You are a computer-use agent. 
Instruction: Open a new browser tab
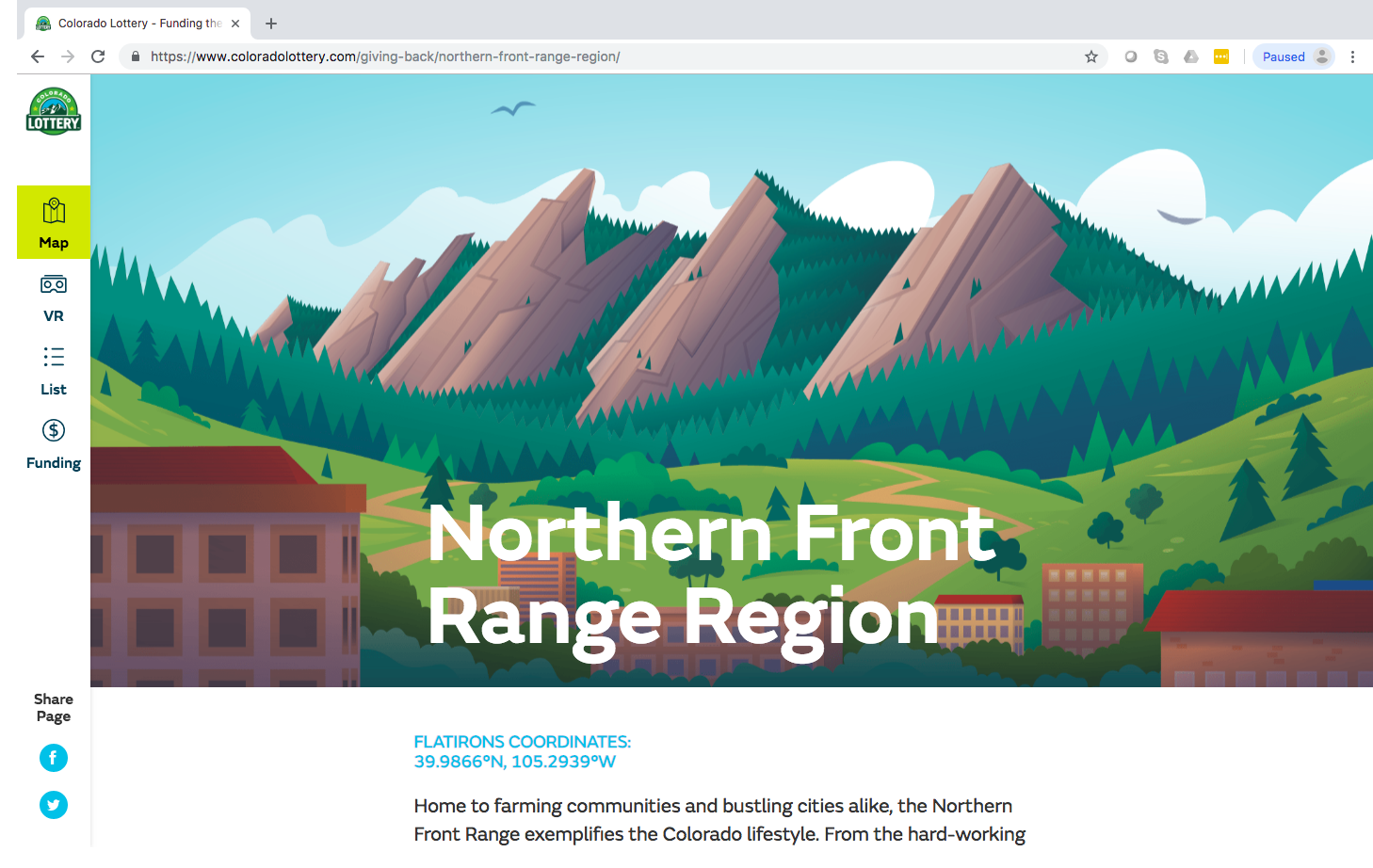coord(271,24)
